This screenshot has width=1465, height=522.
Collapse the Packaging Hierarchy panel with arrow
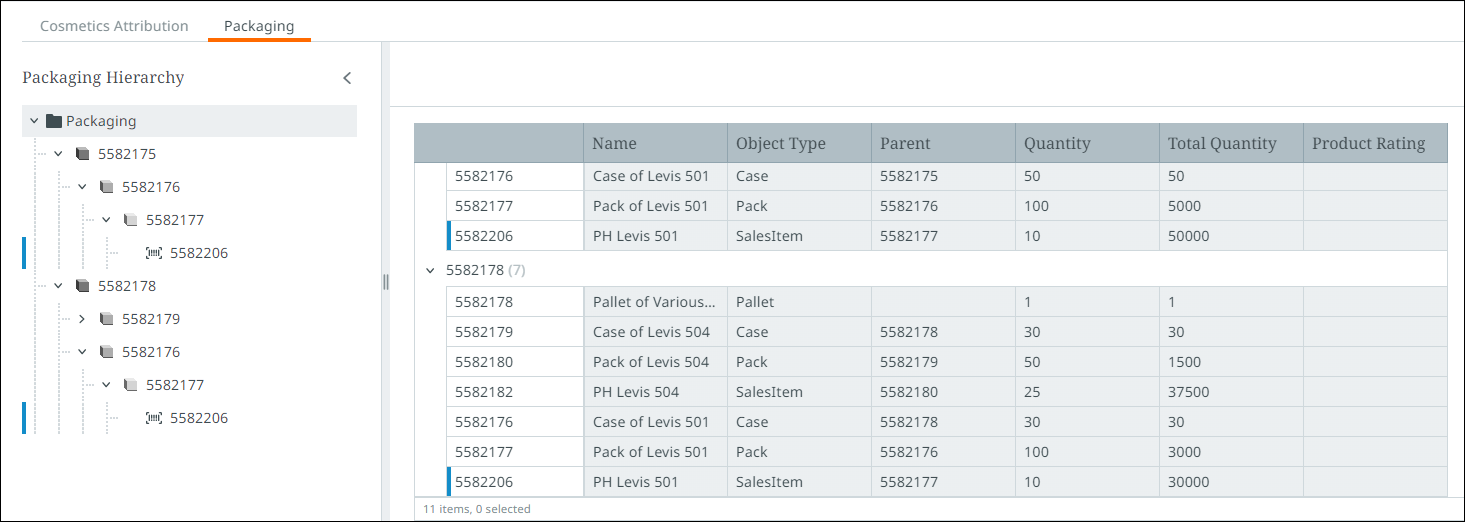pyautogui.click(x=347, y=78)
